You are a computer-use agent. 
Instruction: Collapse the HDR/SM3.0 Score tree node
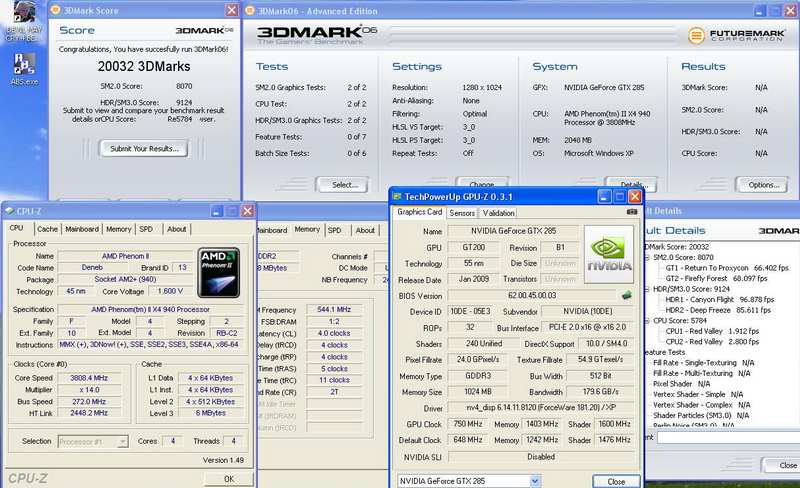(647, 289)
